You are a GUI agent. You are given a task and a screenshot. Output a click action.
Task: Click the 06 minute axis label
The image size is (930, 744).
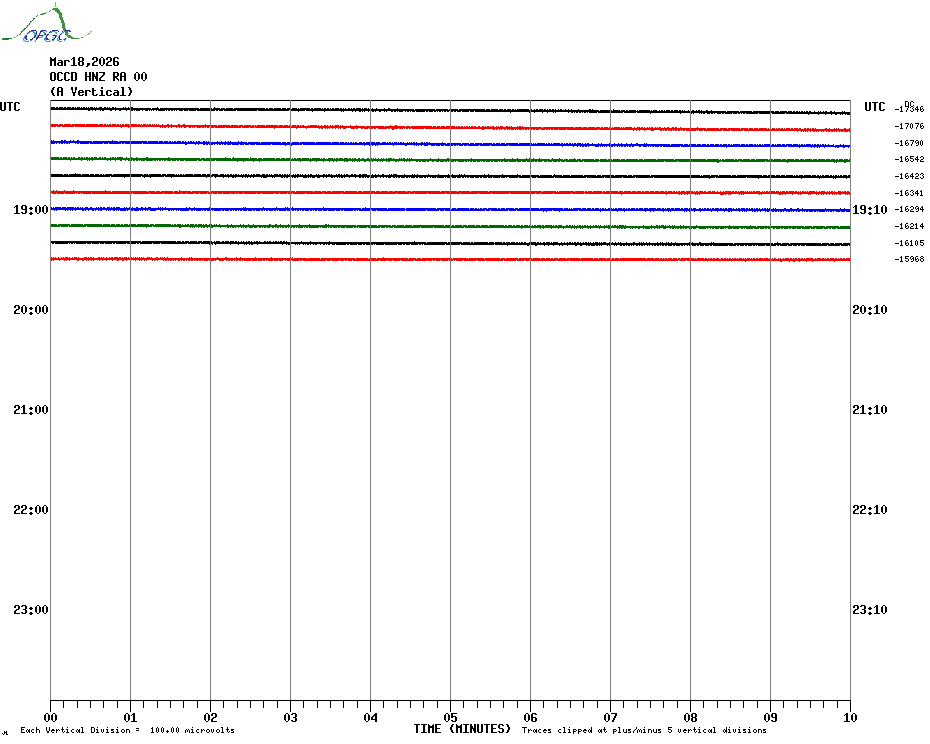point(531,718)
